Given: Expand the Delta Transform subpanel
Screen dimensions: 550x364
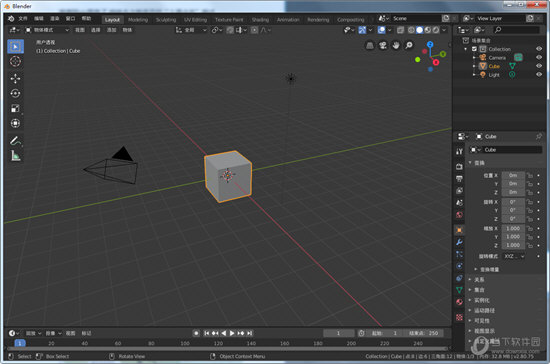Looking at the screenshot, I should click(x=476, y=269).
